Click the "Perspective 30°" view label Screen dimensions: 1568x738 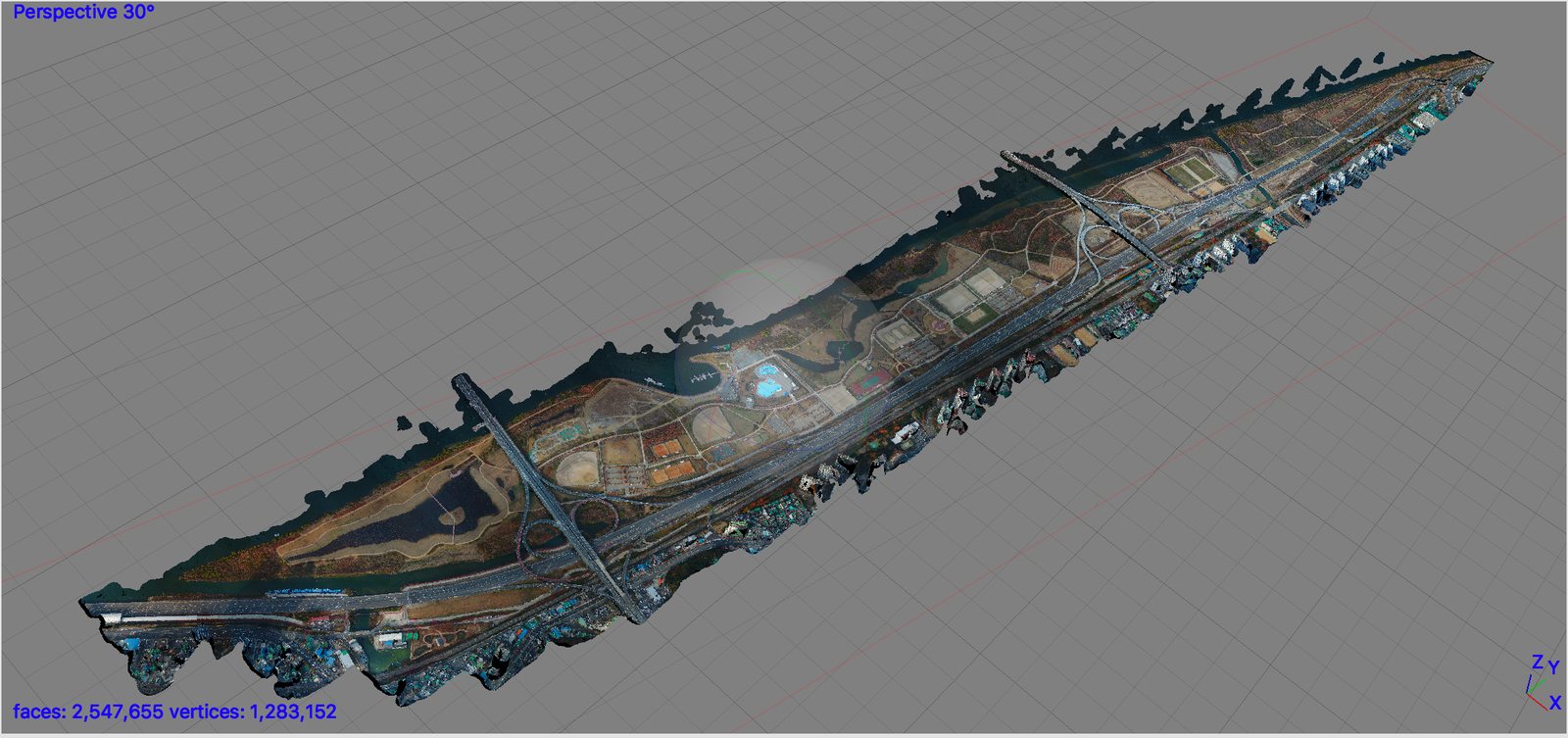(x=83, y=13)
